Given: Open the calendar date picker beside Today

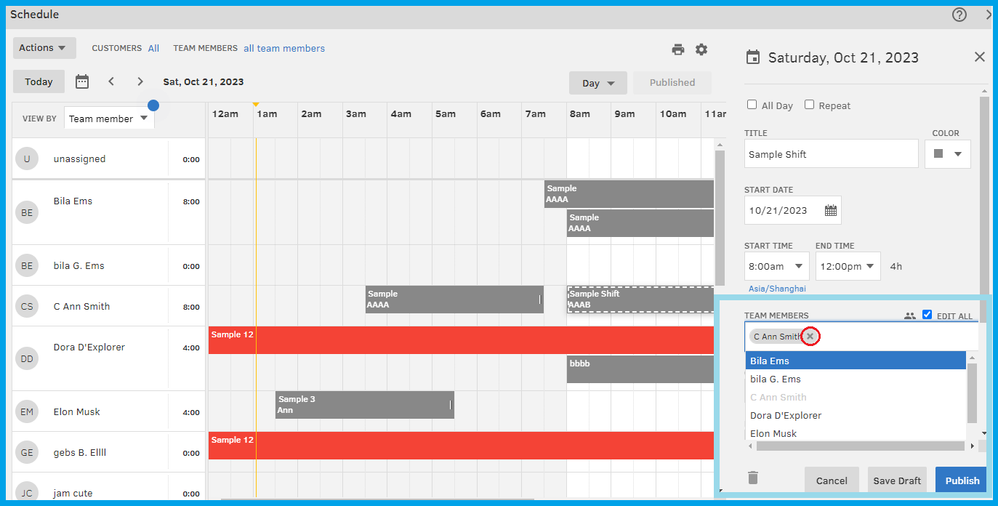Looking at the screenshot, I should 82,81.
